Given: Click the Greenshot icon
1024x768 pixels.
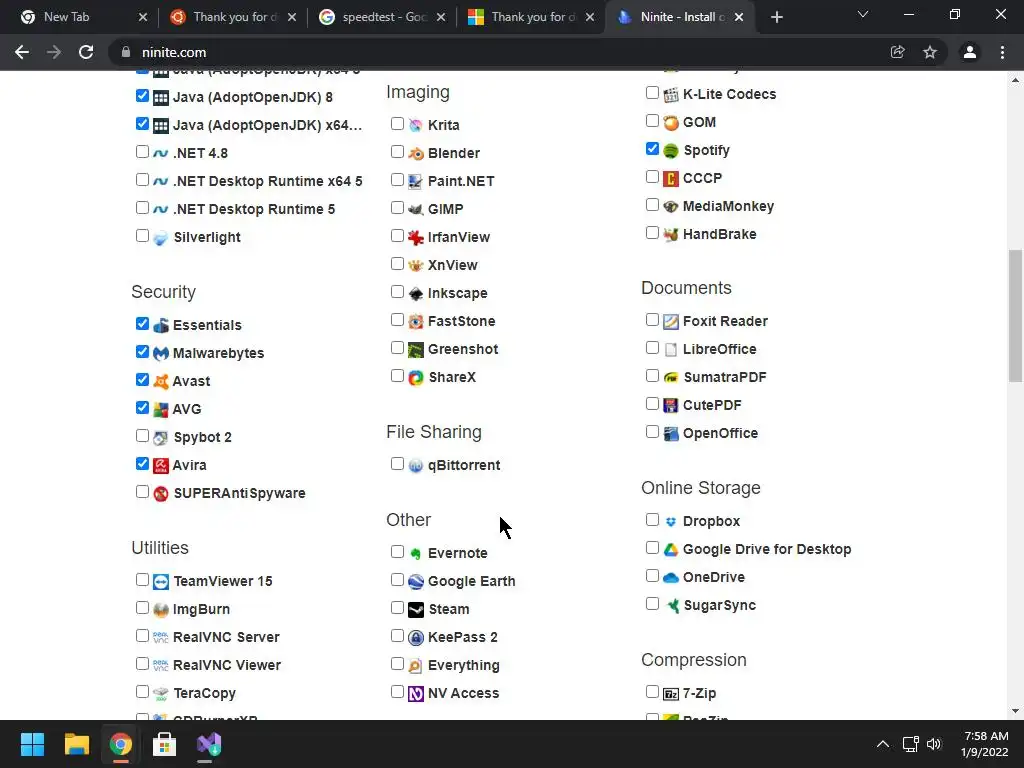Looking at the screenshot, I should point(416,349).
